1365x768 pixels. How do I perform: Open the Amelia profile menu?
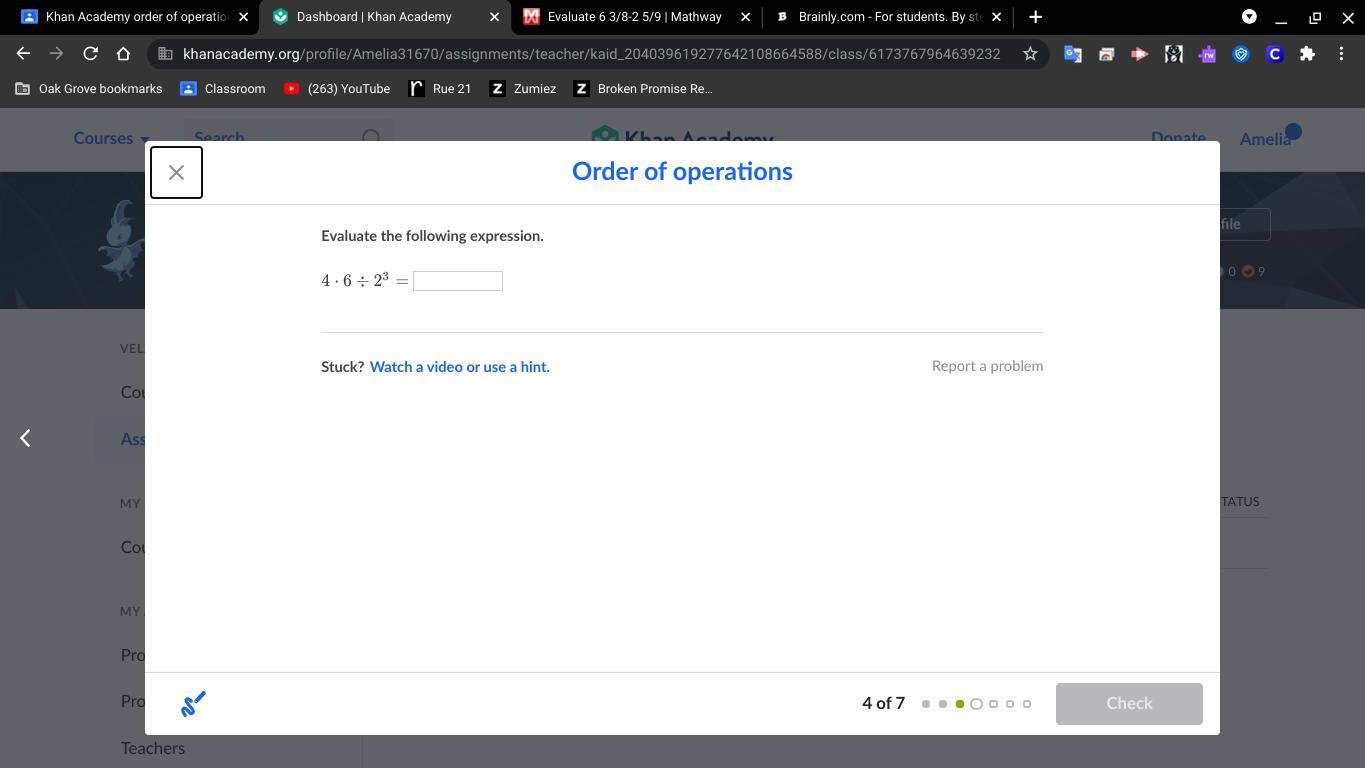[1265, 139]
